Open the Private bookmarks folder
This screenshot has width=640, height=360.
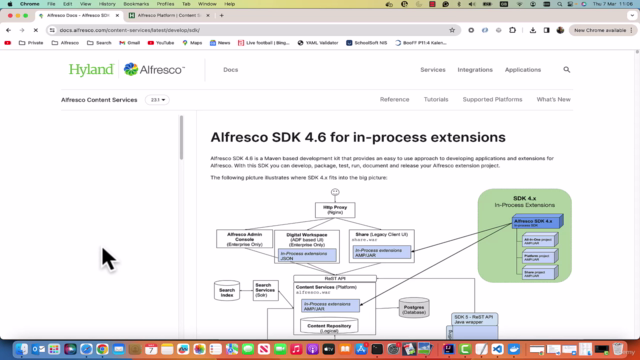31,42
